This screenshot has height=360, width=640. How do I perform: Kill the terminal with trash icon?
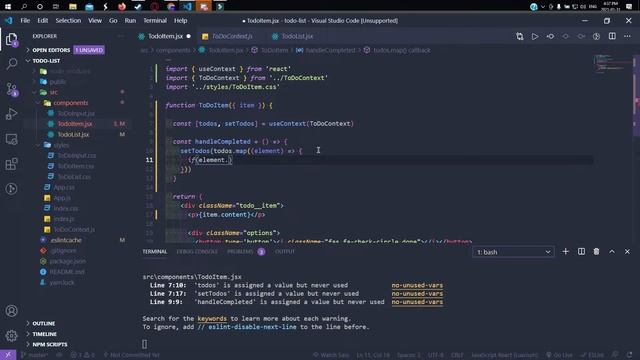click(x=596, y=252)
